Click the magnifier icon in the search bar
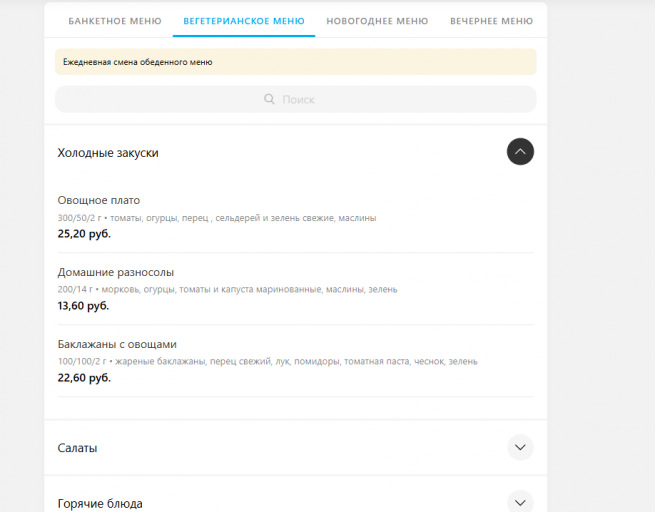This screenshot has width=655, height=512. pos(269,99)
